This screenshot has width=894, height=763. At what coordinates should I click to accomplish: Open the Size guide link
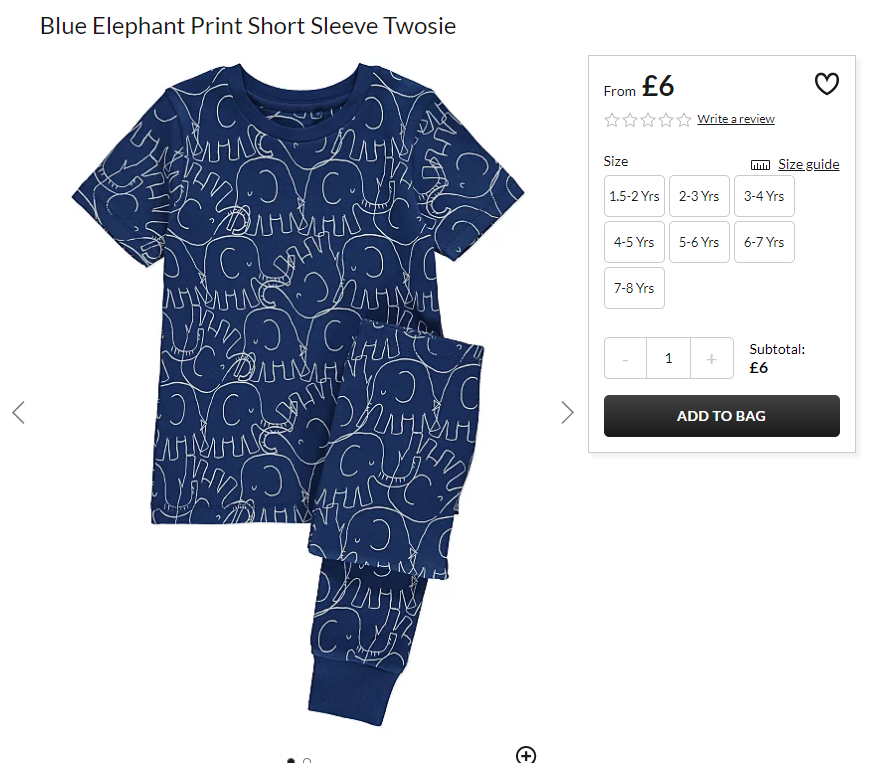coord(808,164)
